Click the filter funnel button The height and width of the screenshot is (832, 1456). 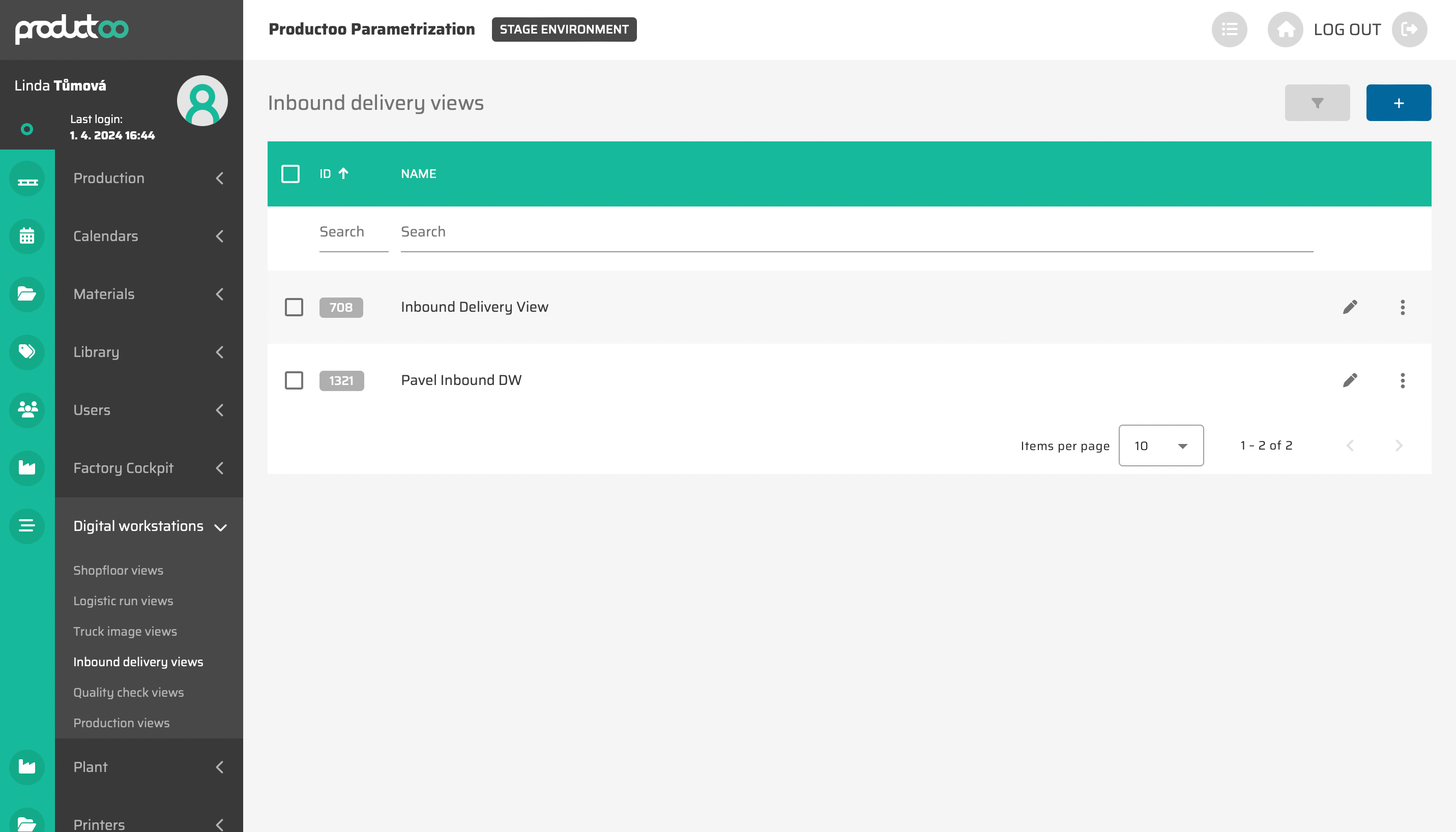1317,103
